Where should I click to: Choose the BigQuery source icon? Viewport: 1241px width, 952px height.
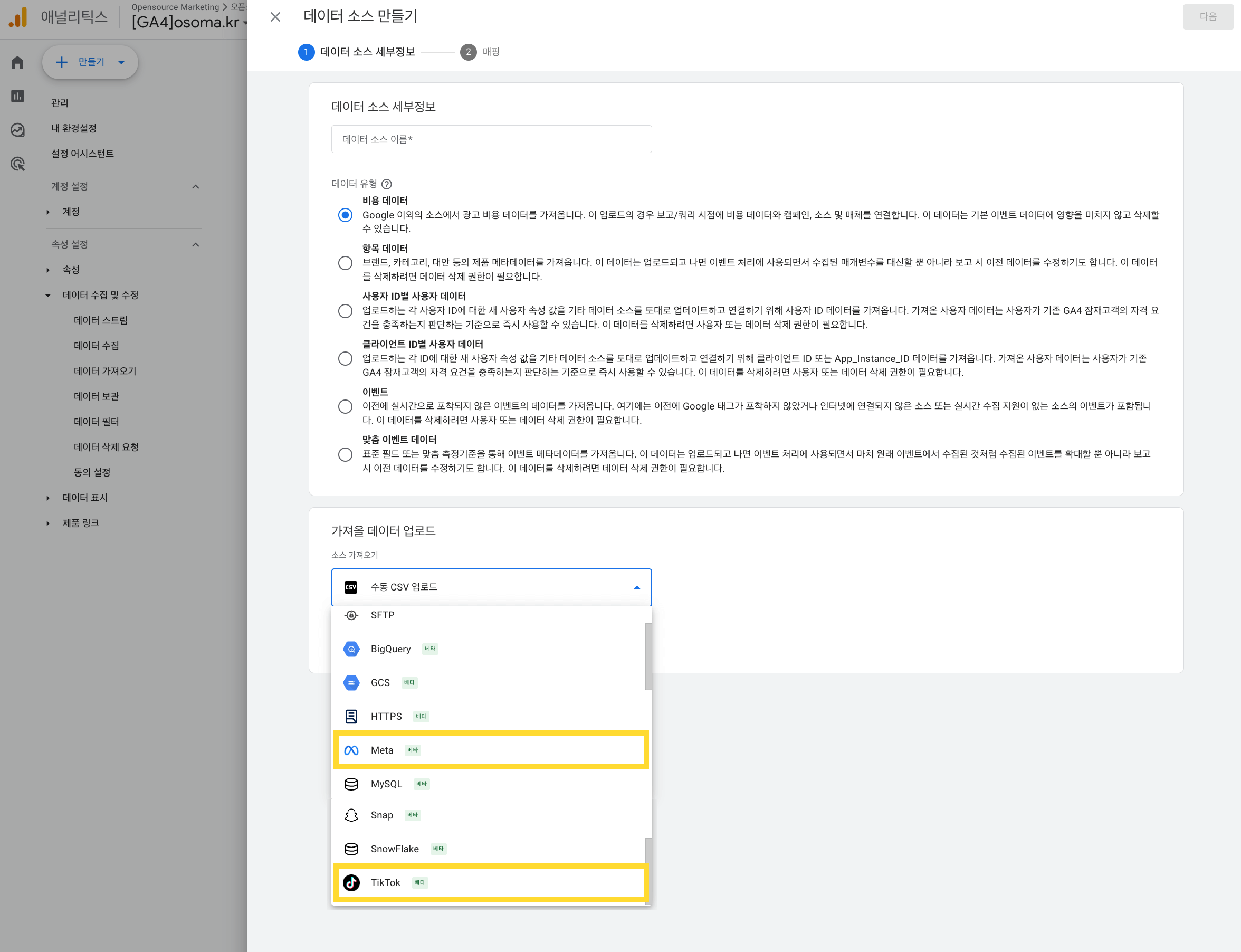click(351, 649)
